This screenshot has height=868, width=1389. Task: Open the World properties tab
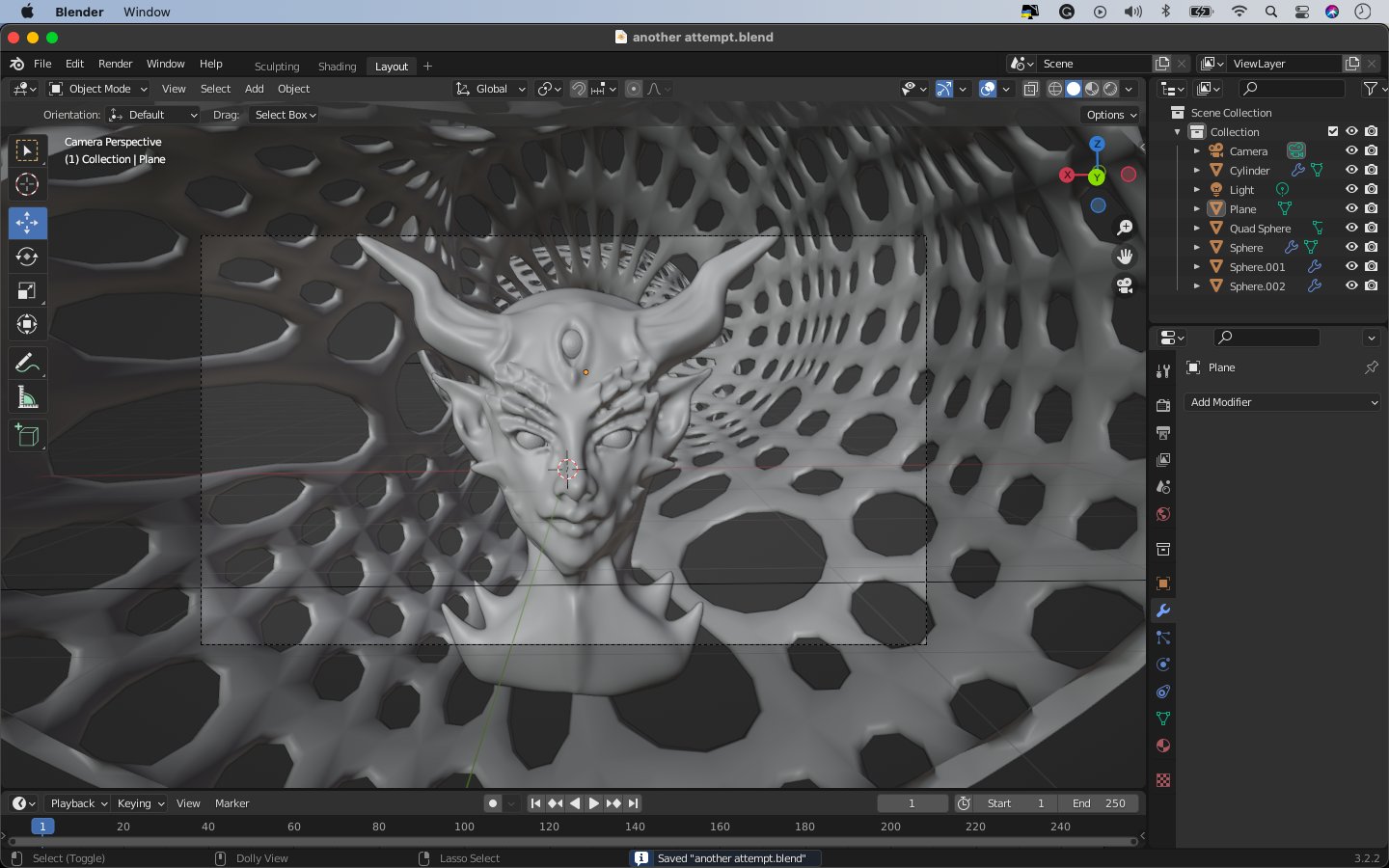pyautogui.click(x=1163, y=514)
